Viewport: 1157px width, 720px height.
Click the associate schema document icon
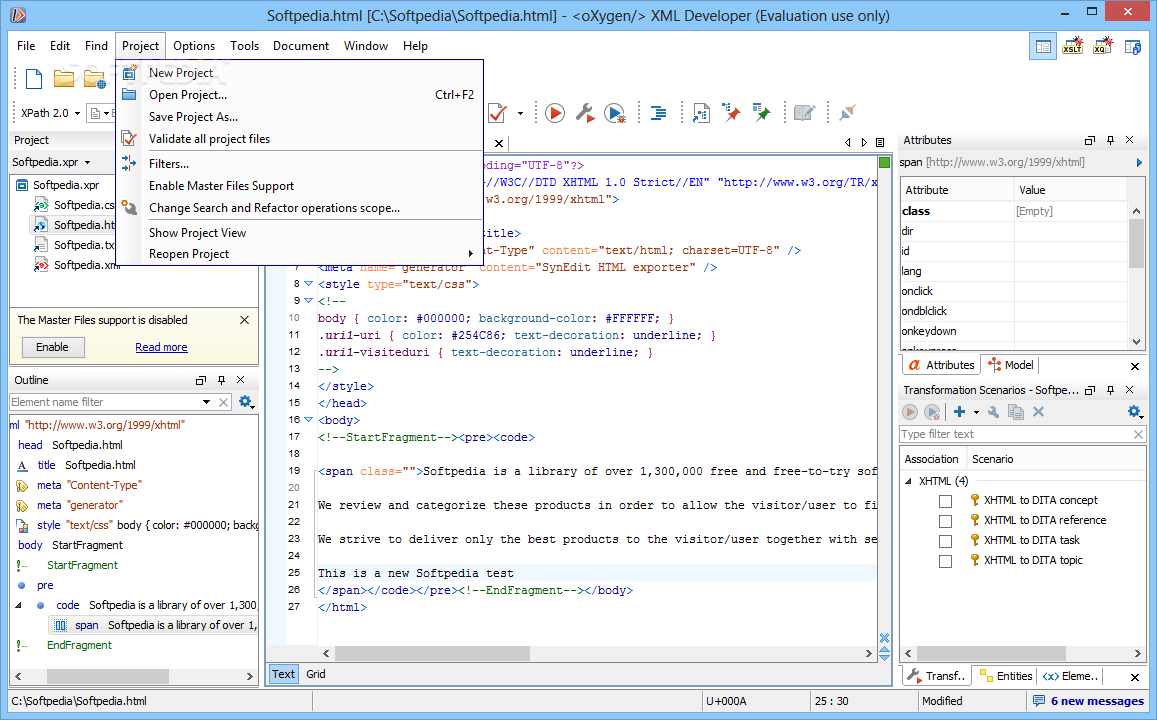tap(701, 113)
